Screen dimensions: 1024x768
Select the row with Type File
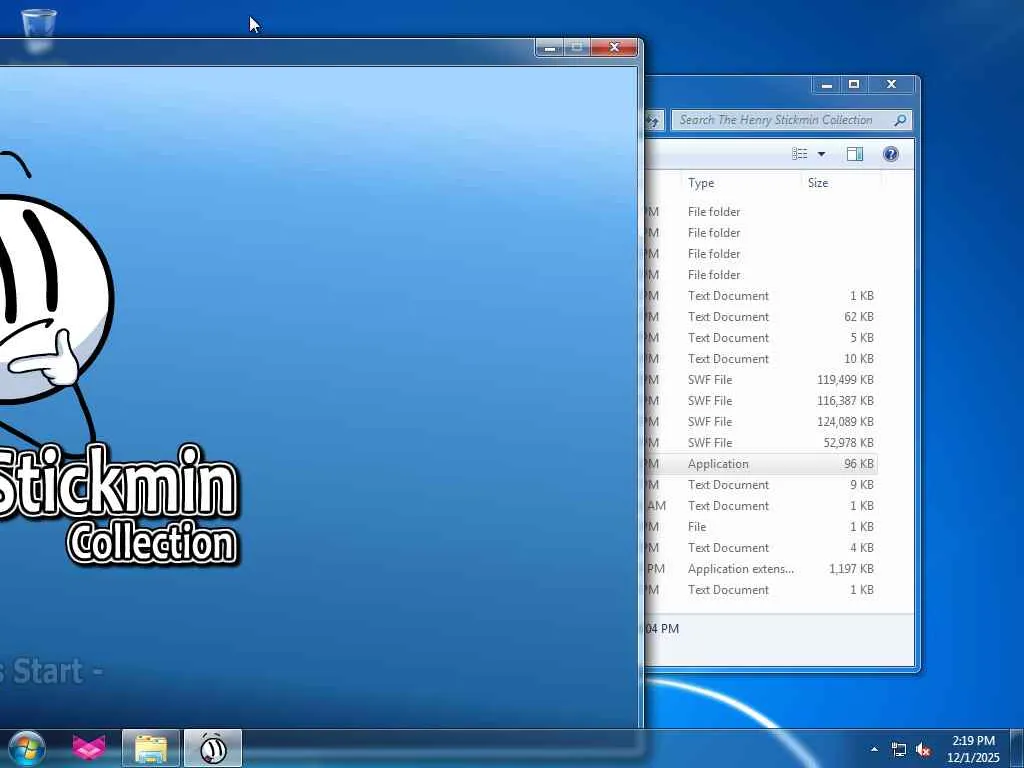tap(761, 526)
